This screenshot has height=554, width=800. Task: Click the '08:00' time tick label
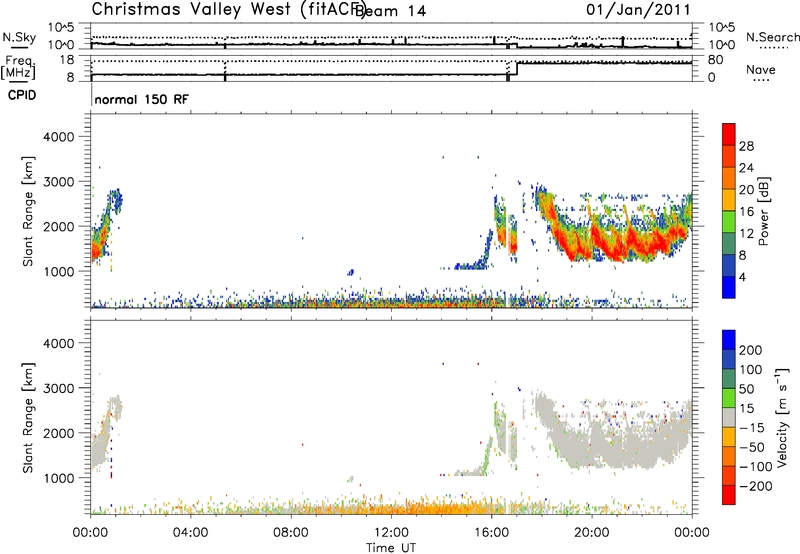[x=291, y=533]
